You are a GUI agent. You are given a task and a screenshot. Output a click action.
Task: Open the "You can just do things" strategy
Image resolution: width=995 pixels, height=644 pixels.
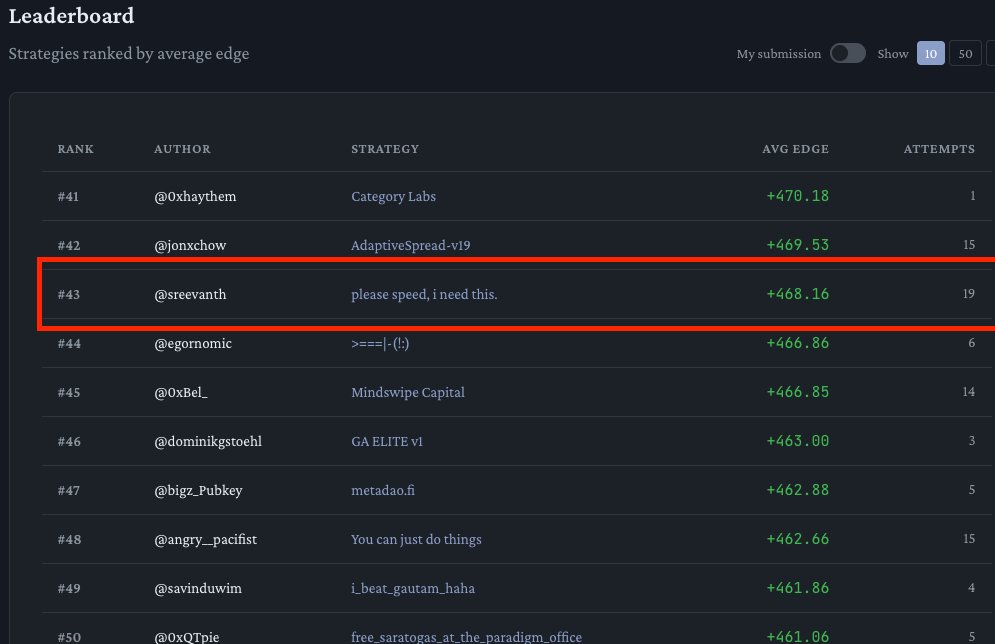(x=416, y=539)
